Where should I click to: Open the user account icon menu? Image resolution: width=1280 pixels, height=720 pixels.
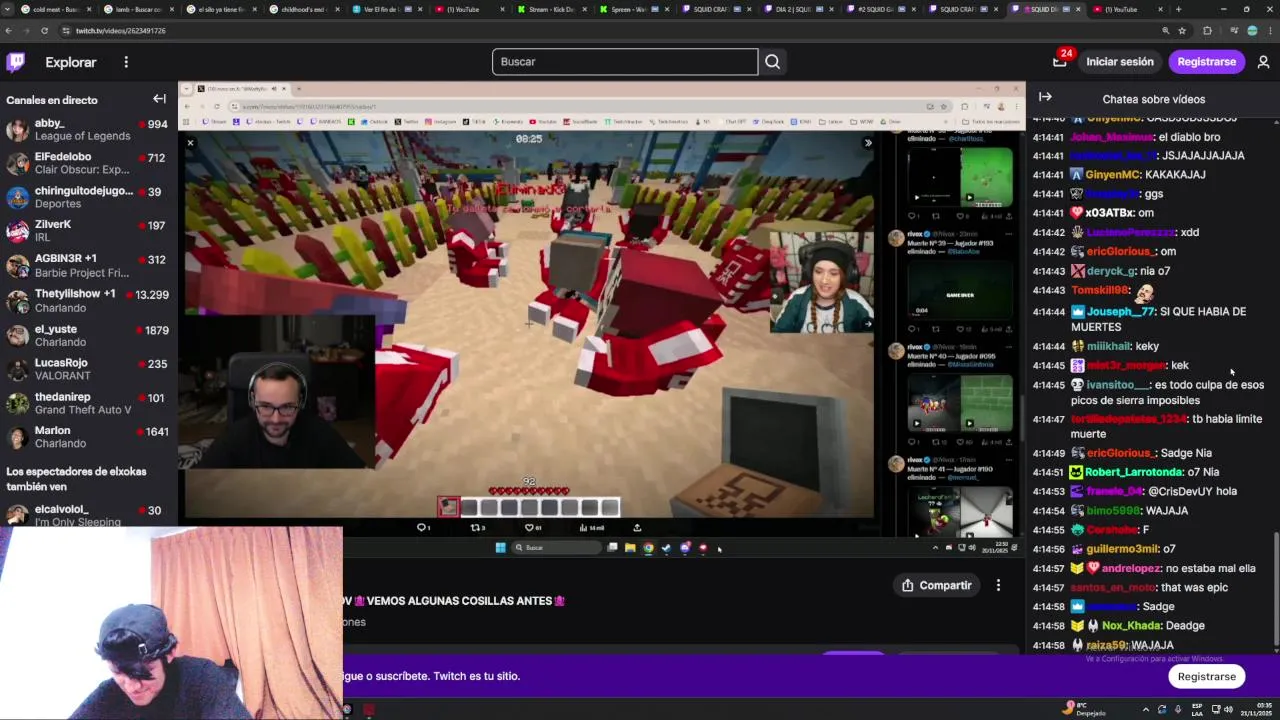point(1263,62)
